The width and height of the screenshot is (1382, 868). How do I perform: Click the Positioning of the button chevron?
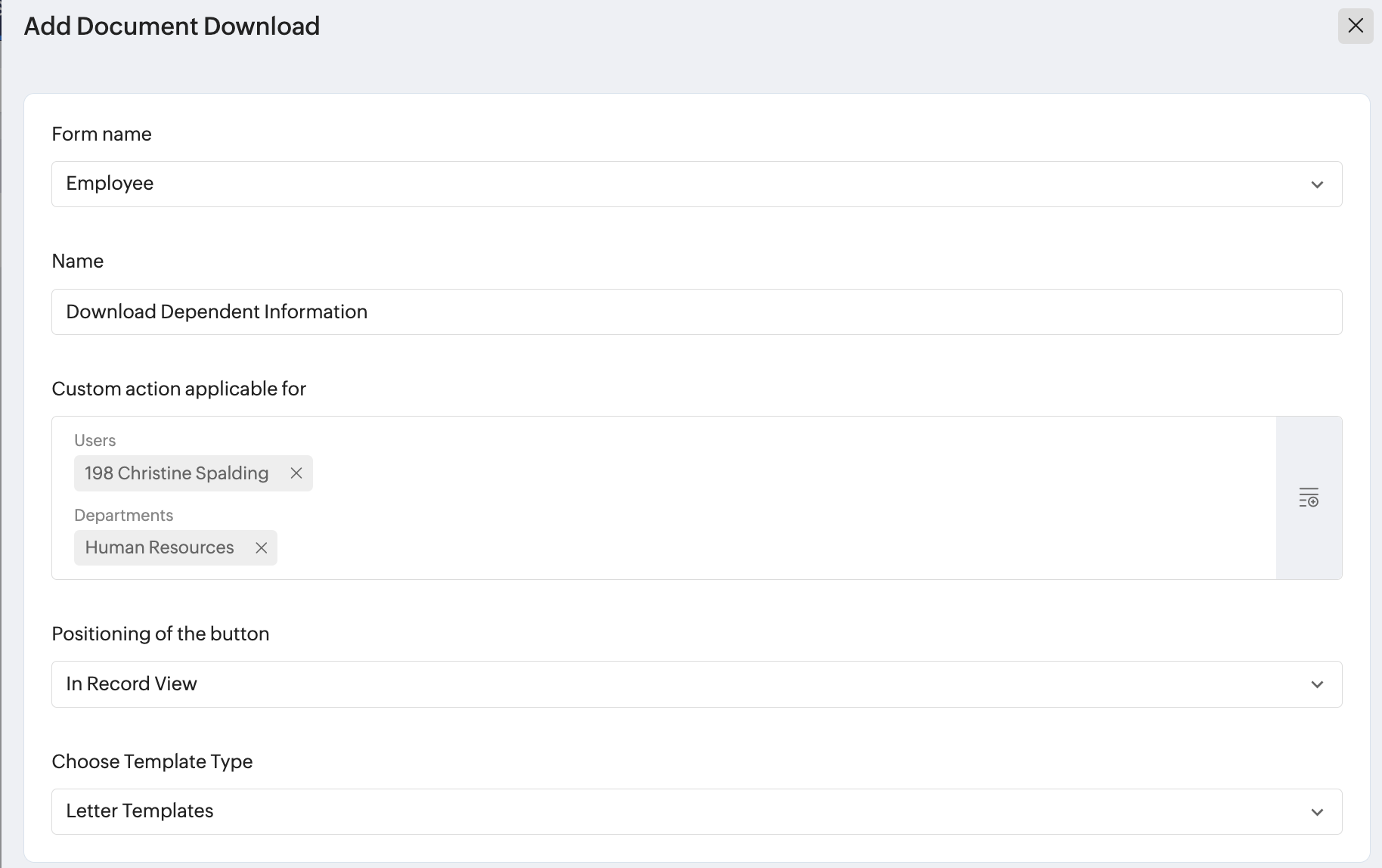[x=1317, y=685]
